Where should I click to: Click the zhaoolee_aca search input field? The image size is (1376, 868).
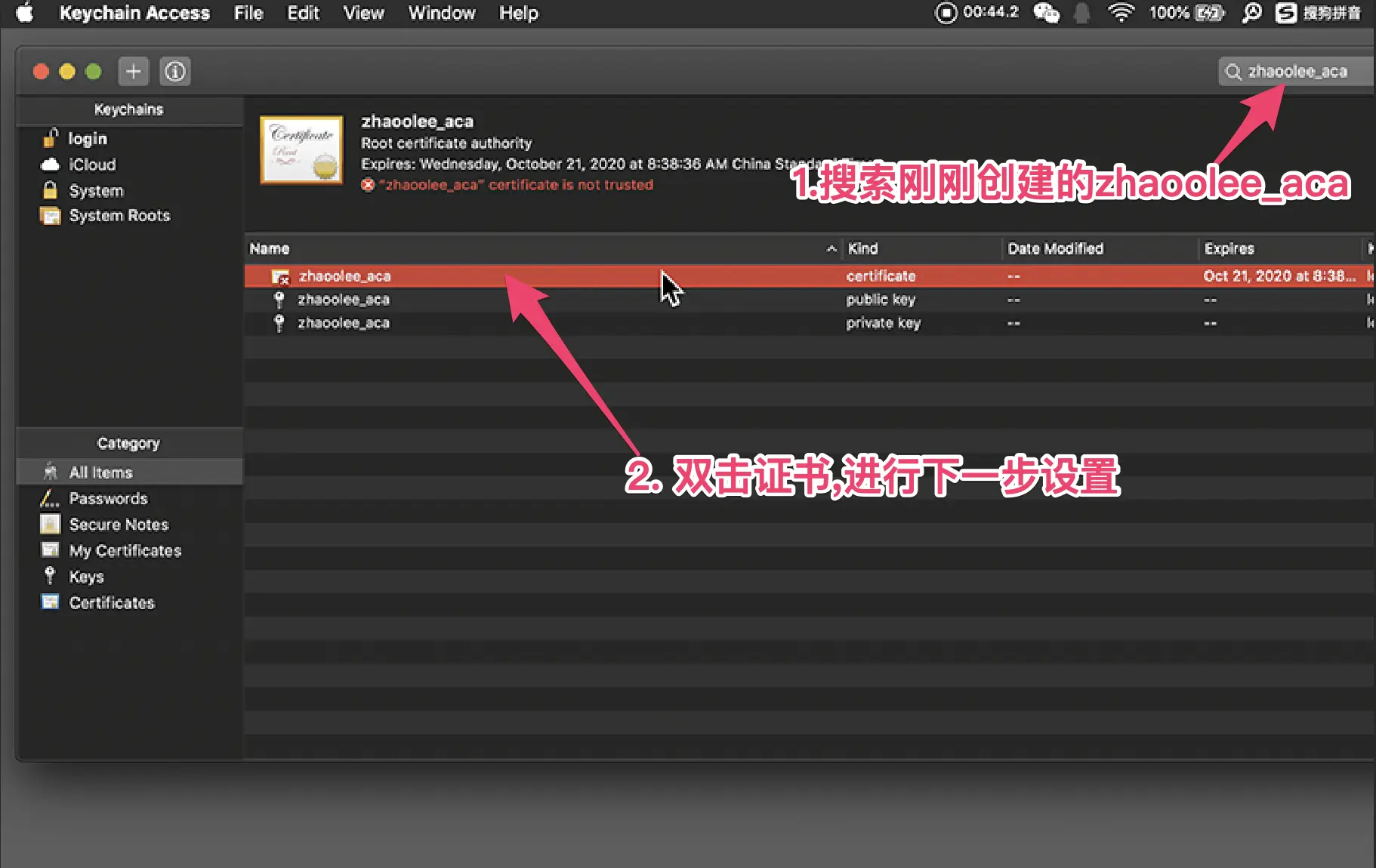tap(1297, 72)
